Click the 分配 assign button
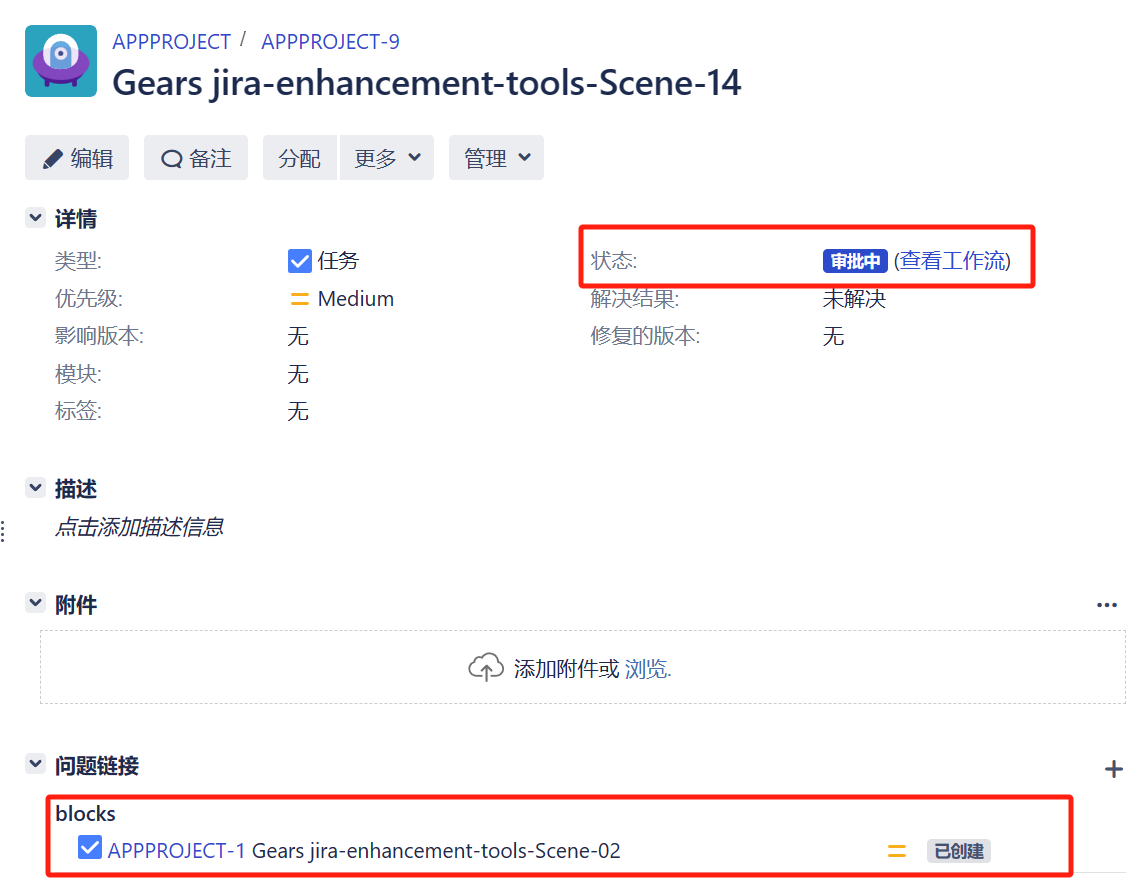Screen dimensions: 1143x888 [300, 158]
